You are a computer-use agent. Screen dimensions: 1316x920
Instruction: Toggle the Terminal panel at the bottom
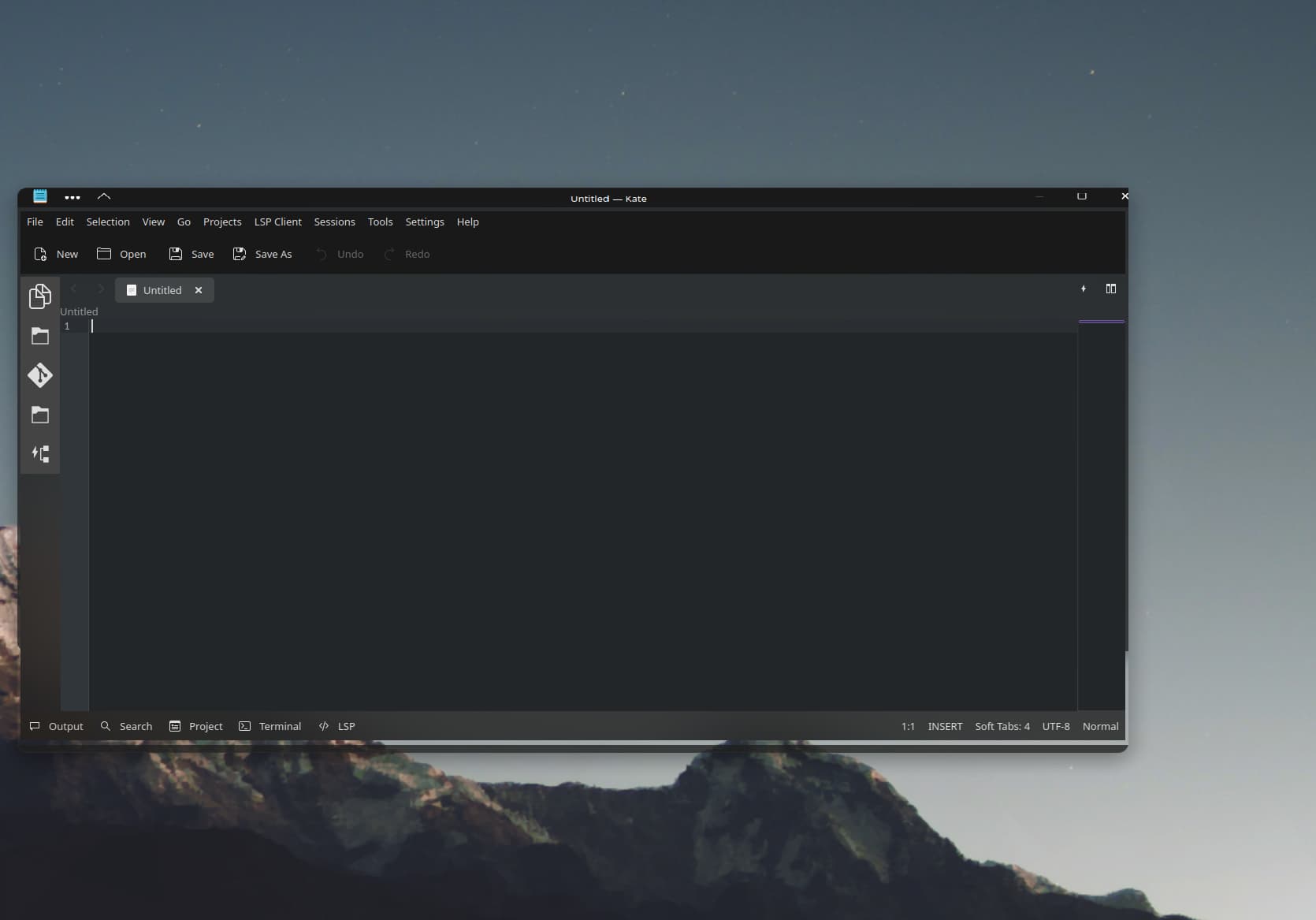click(x=270, y=726)
